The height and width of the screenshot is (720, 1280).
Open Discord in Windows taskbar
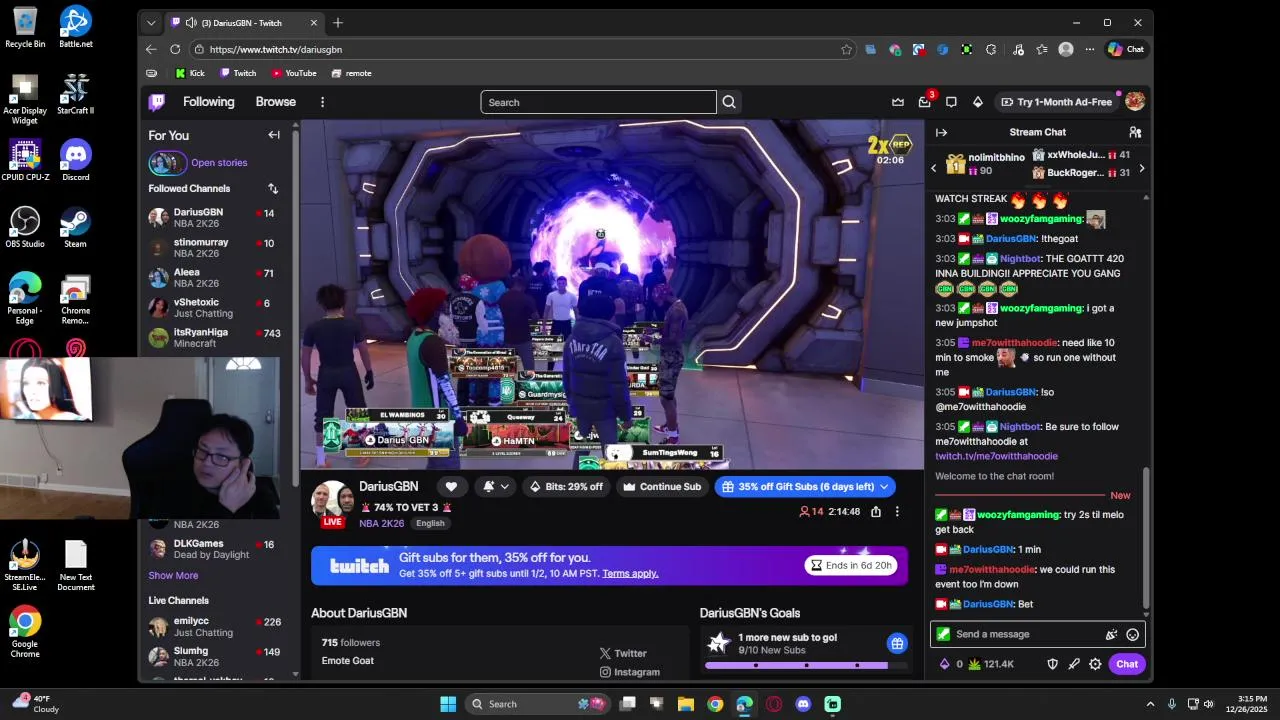click(803, 704)
